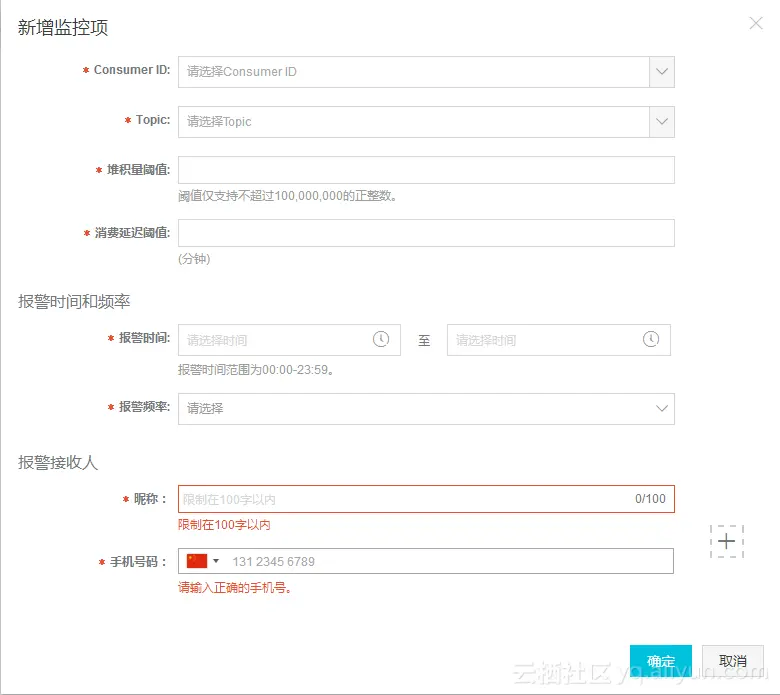Viewport: 780px width, 695px height.
Task: Click the start 报警时间 time field
Action: (289, 340)
